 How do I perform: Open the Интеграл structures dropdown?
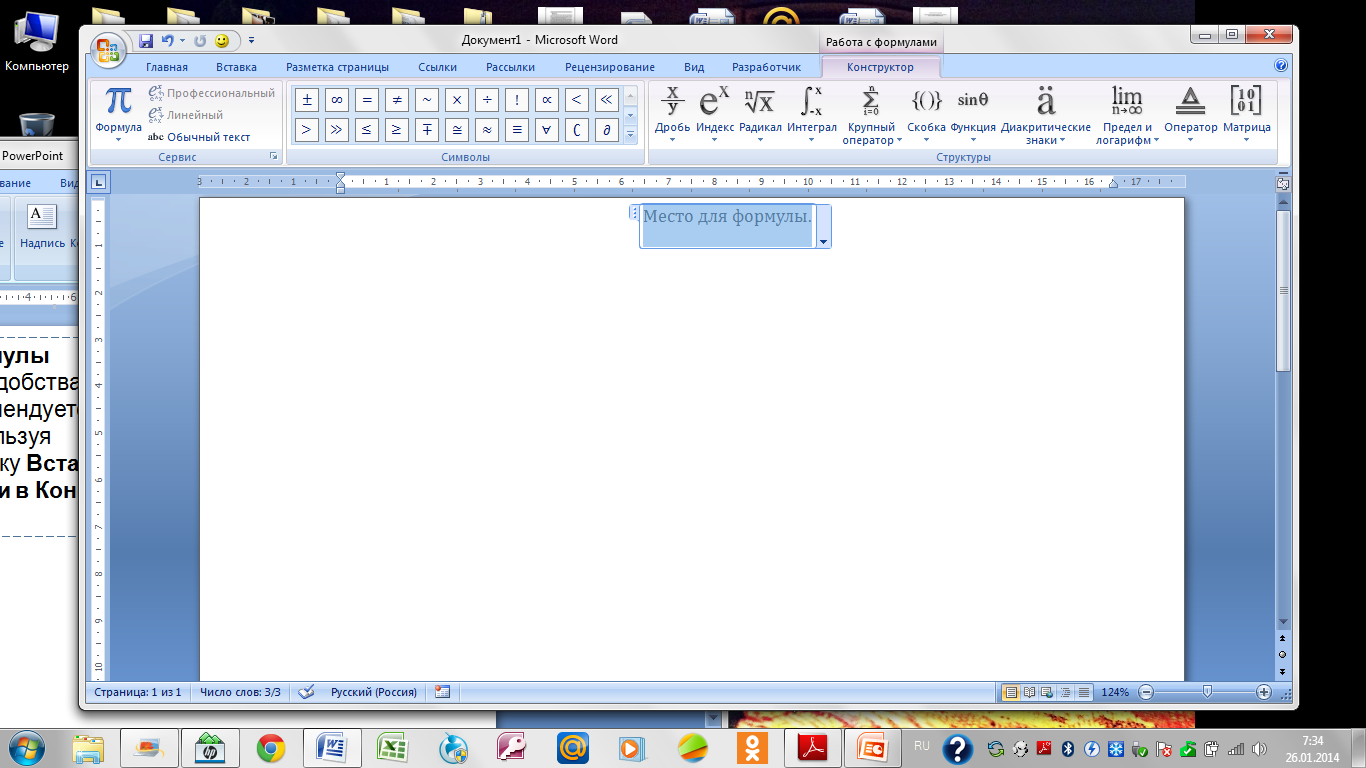(x=811, y=113)
